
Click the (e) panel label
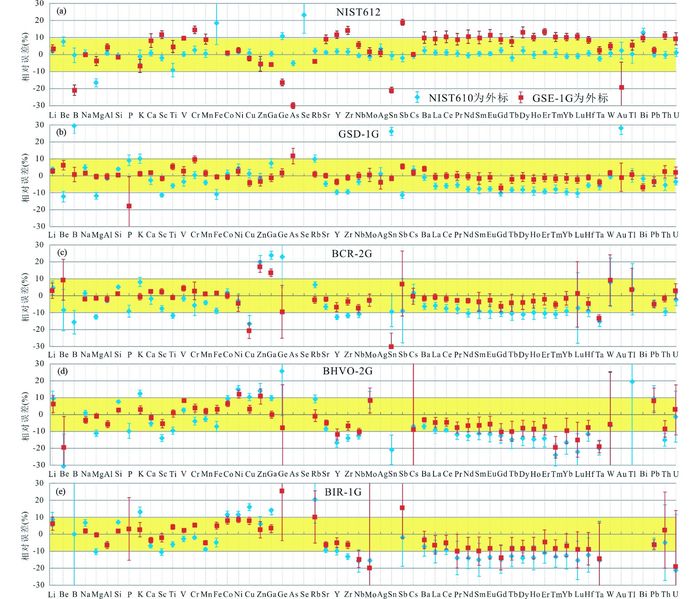coord(63,491)
